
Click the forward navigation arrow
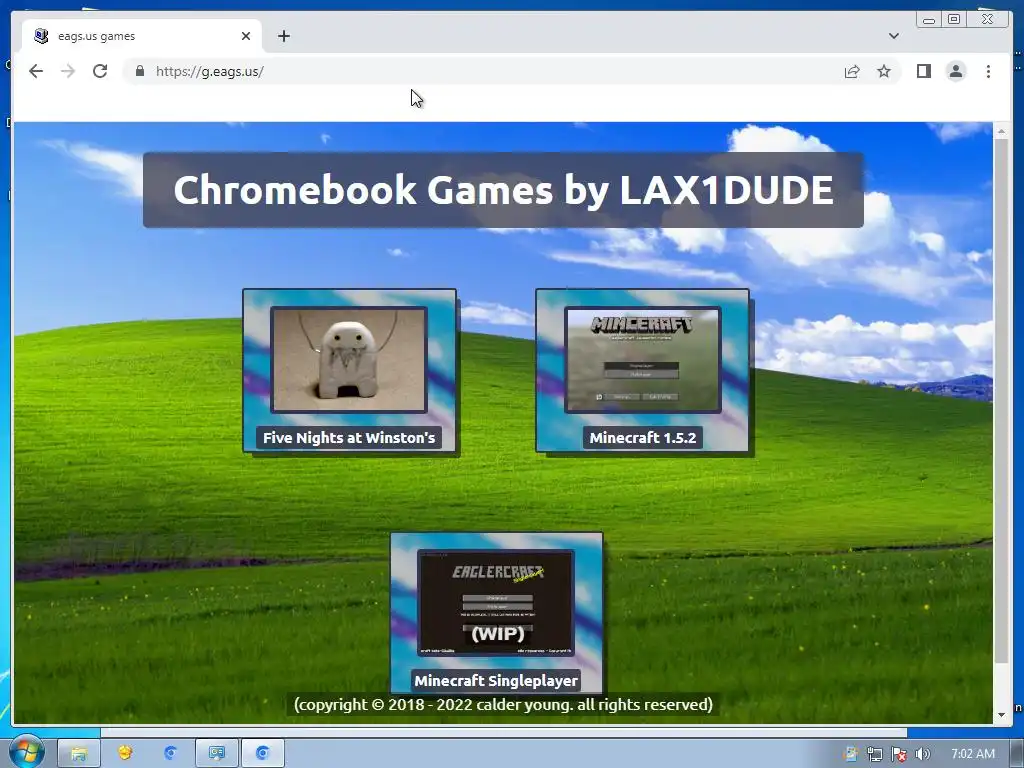coord(68,71)
